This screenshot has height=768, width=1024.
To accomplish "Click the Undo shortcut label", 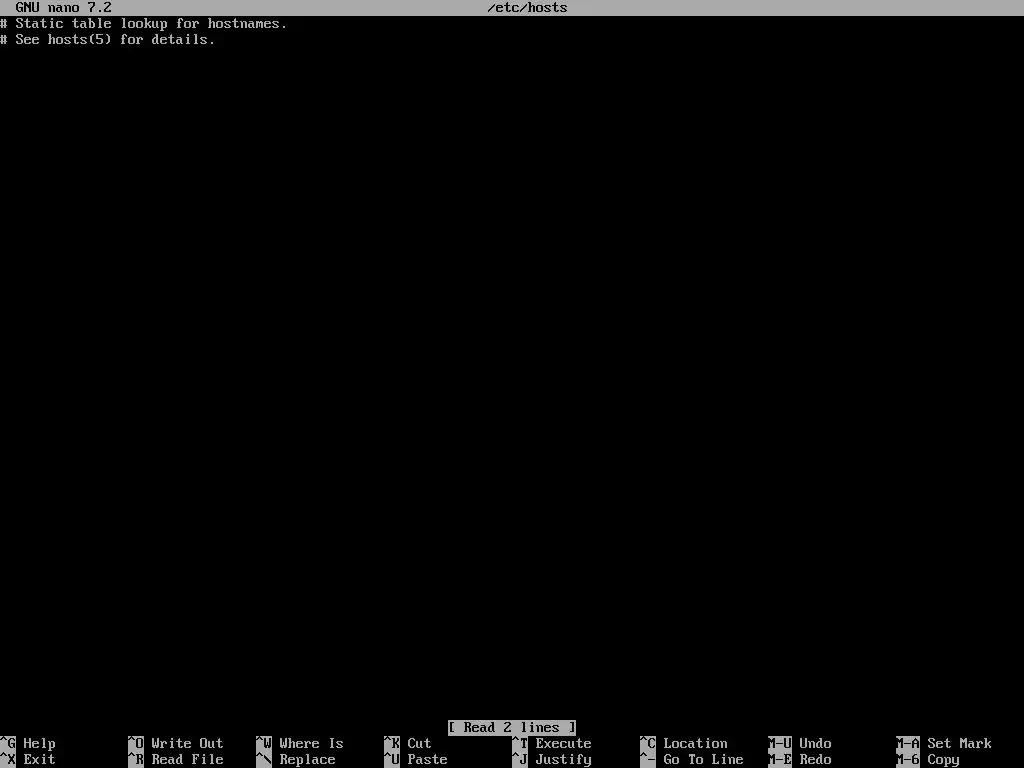I will tap(815, 743).
